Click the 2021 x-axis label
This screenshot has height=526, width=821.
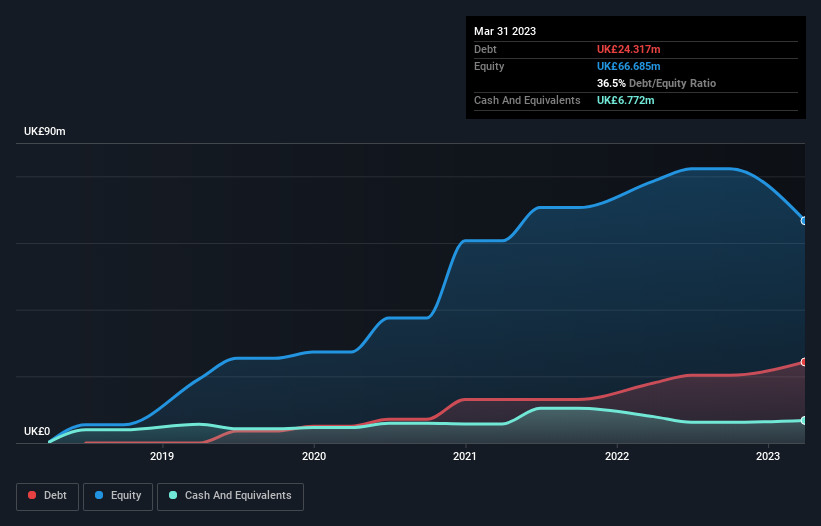465,456
